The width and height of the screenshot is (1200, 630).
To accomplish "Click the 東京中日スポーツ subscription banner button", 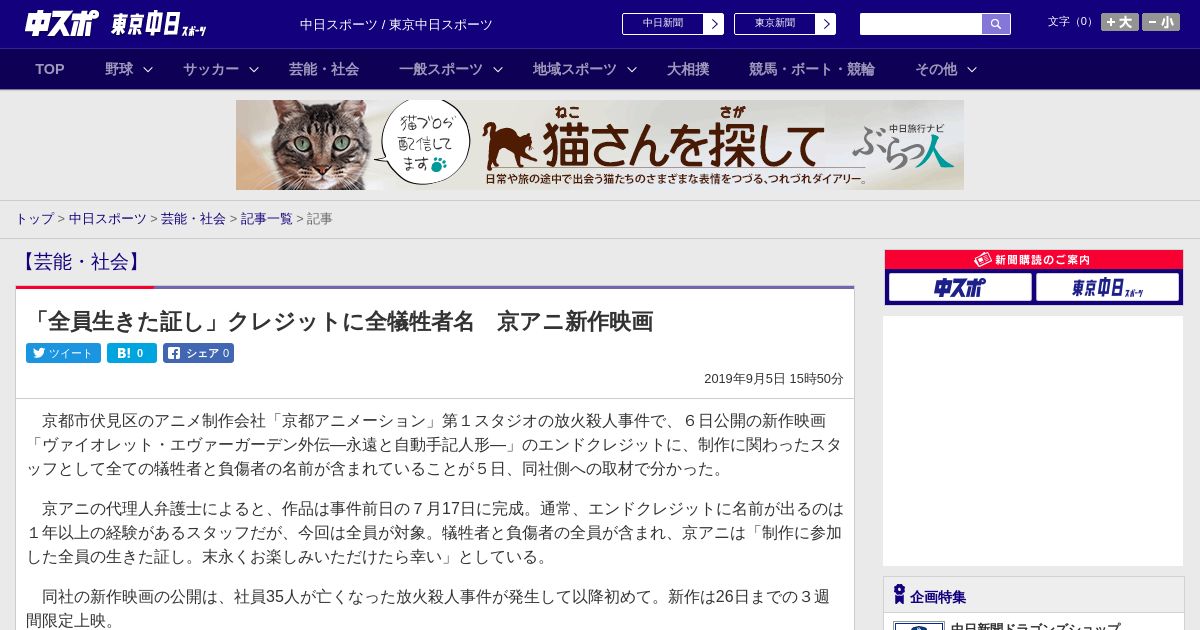I will (x=1107, y=287).
